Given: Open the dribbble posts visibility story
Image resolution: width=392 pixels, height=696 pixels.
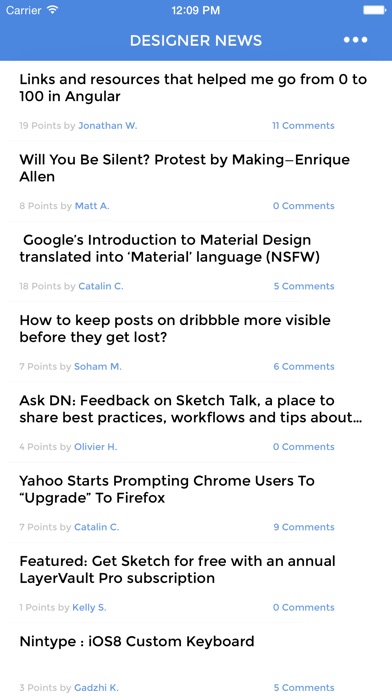Looking at the screenshot, I should (x=175, y=329).
